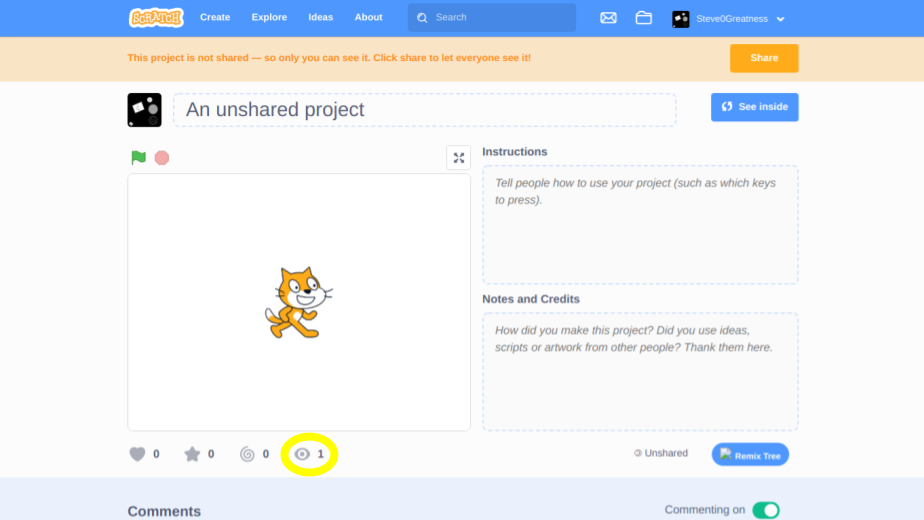Click the orange Share button
This screenshot has height=520, width=924.
[x=764, y=58]
